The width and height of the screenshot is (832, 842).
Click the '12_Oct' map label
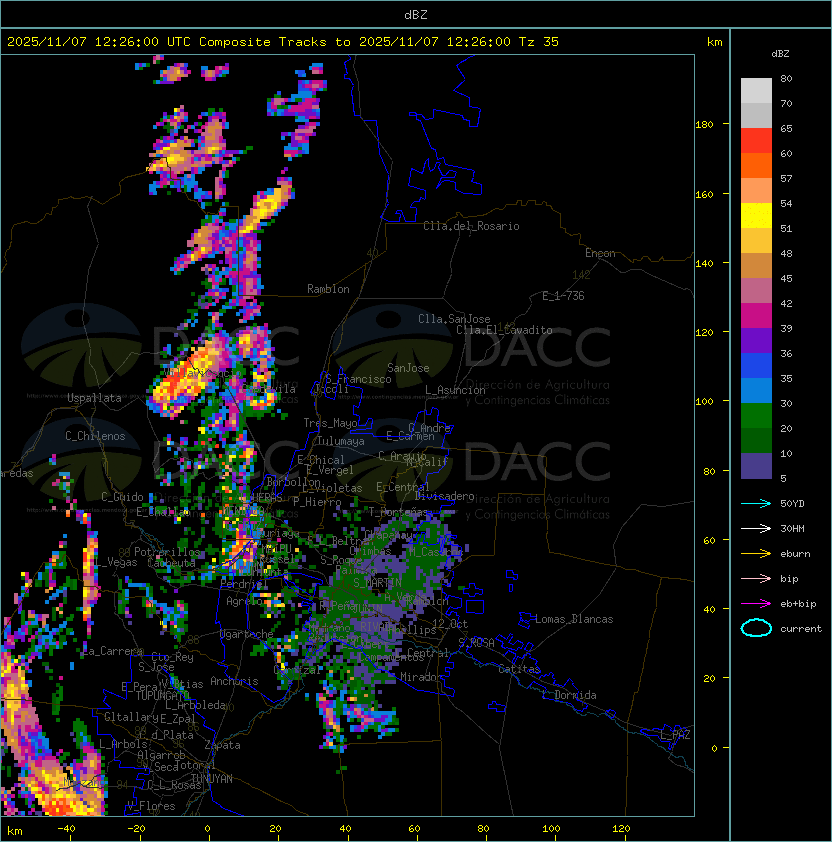point(450,624)
